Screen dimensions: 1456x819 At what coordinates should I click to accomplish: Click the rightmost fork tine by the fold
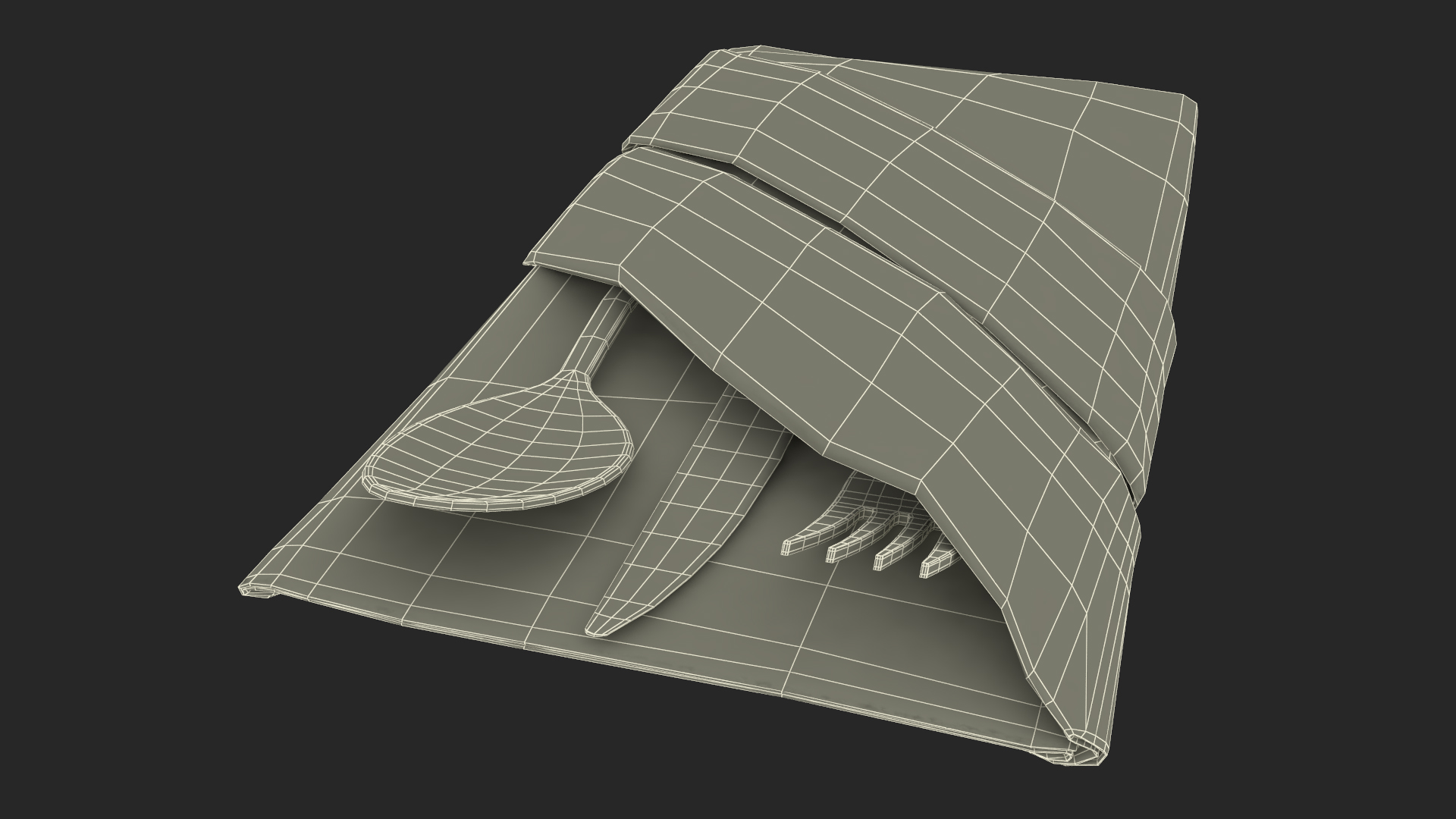[939, 565]
